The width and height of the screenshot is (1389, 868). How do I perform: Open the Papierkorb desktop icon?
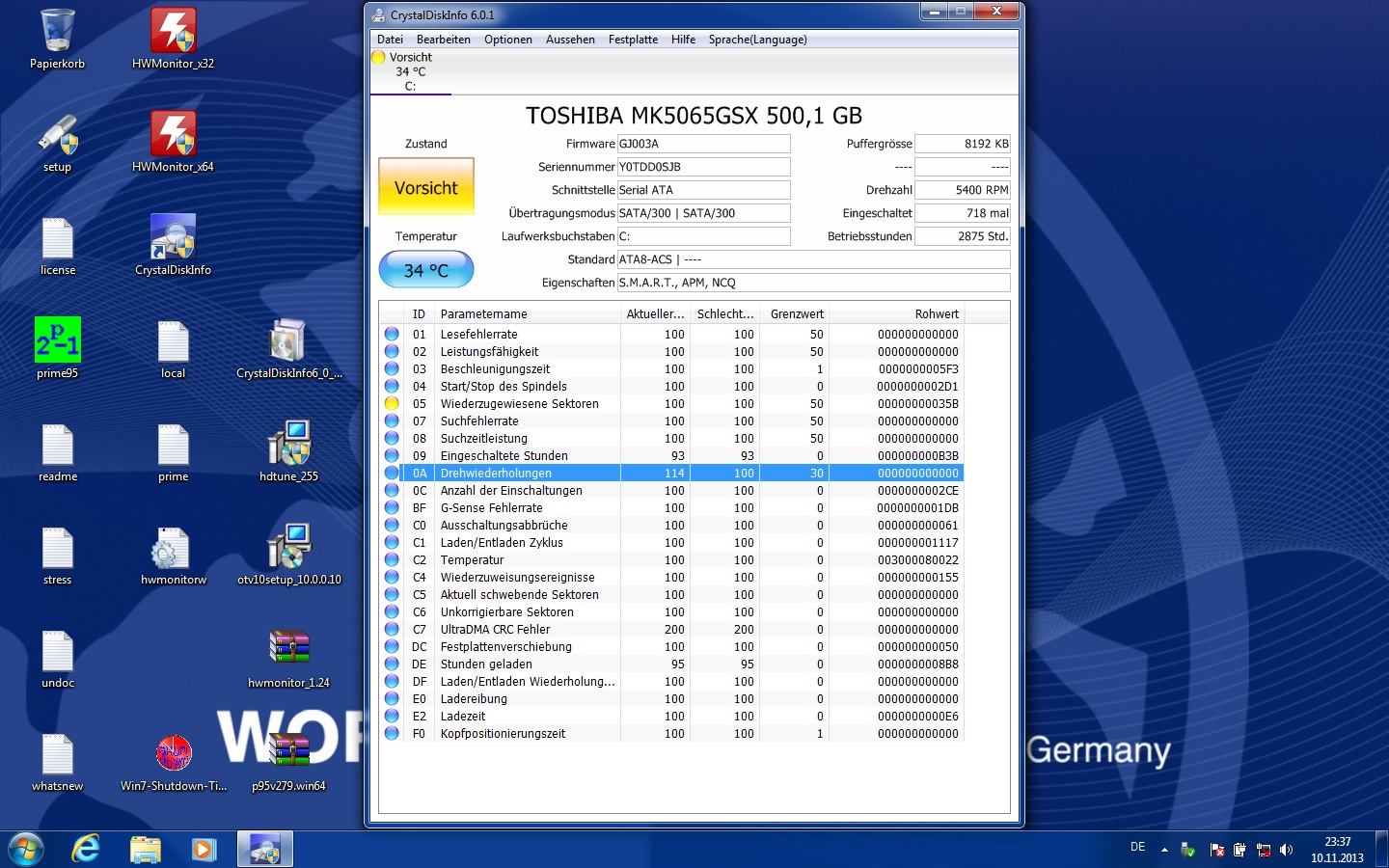point(57,39)
